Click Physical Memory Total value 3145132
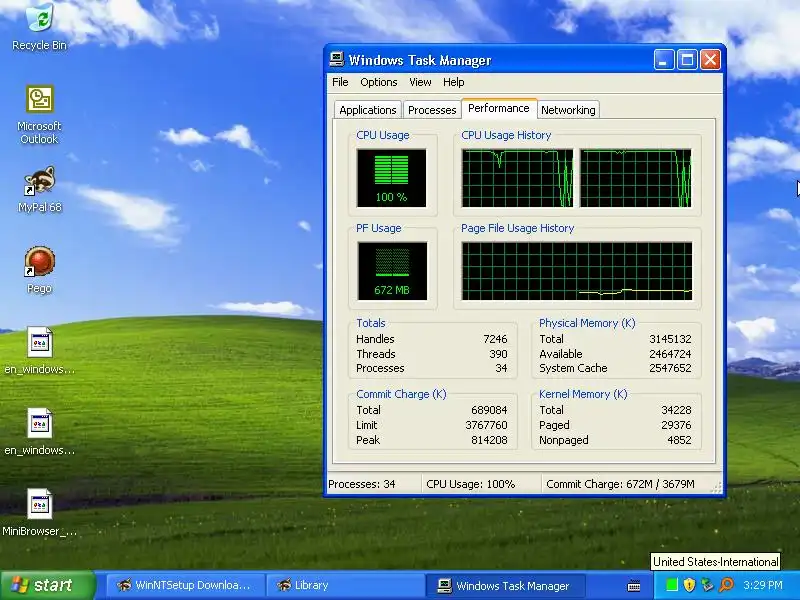This screenshot has height=600, width=800. (670, 339)
